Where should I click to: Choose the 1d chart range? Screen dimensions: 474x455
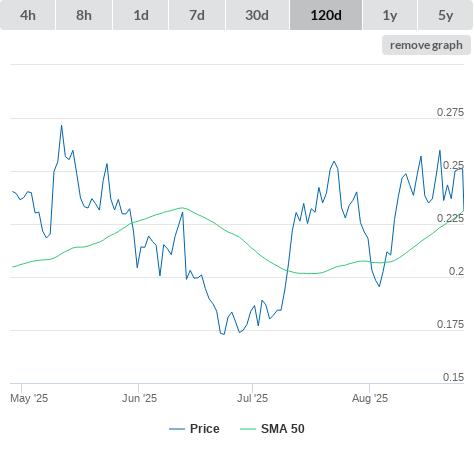coord(141,15)
